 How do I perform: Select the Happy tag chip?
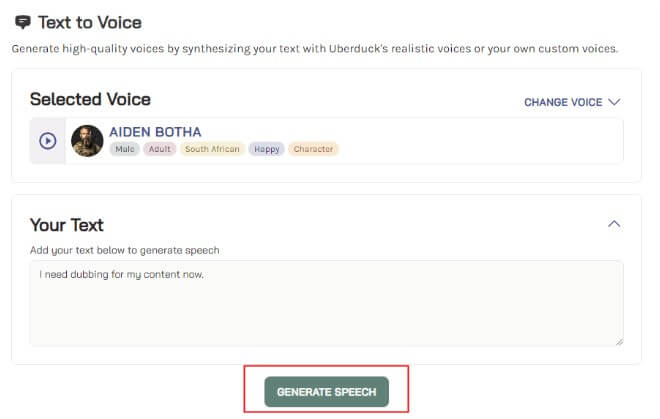click(x=266, y=149)
